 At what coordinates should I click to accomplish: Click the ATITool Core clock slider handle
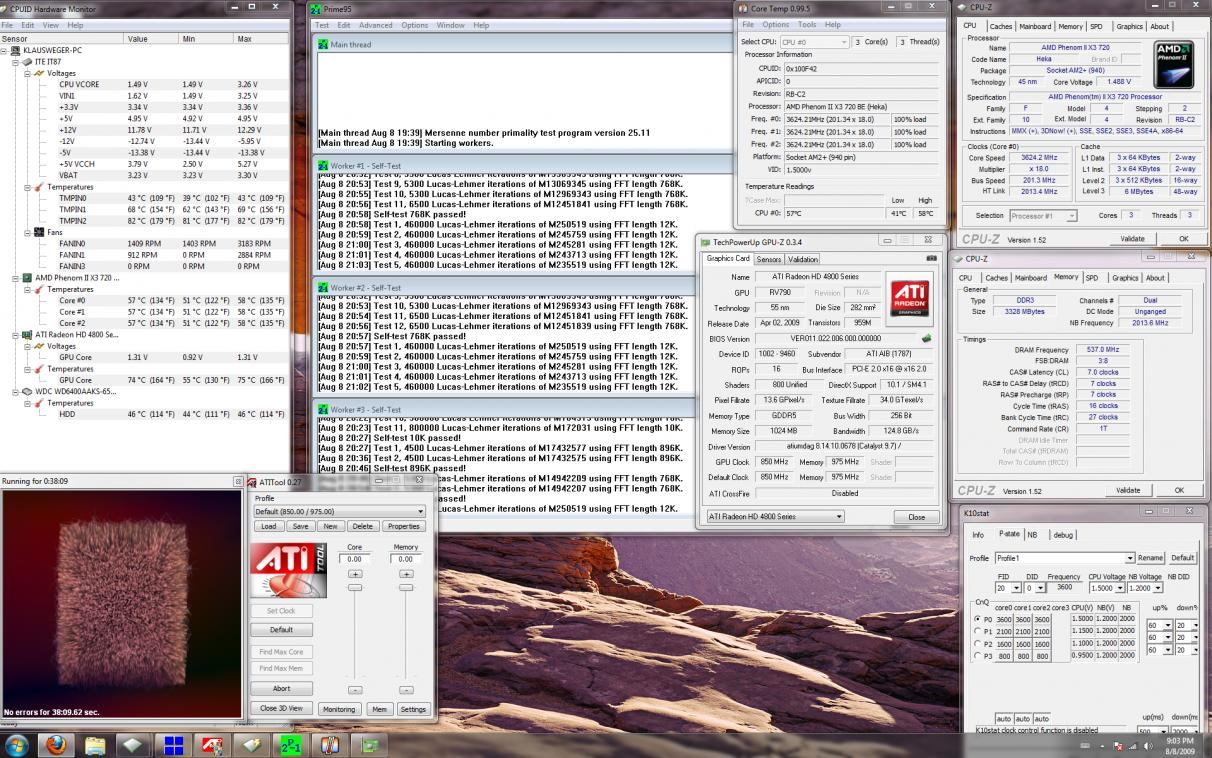[354, 587]
